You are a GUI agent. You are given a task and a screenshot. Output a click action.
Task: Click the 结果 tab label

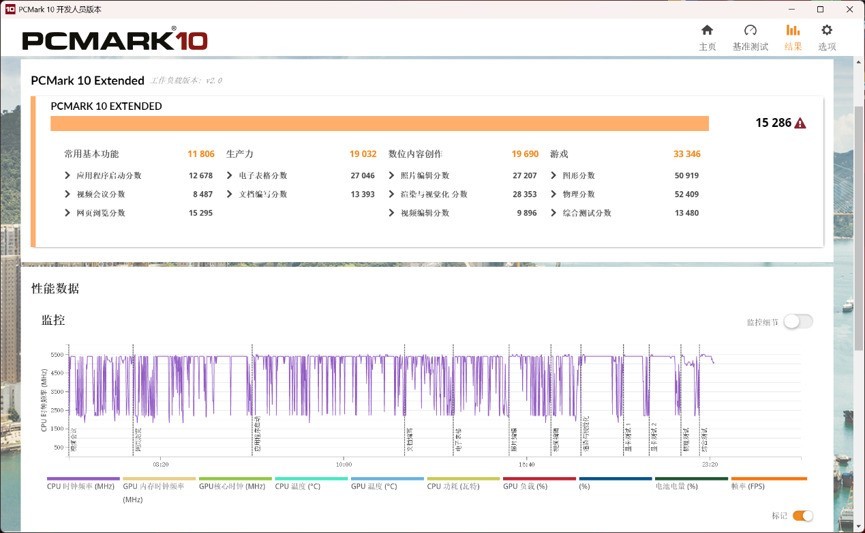pos(793,47)
